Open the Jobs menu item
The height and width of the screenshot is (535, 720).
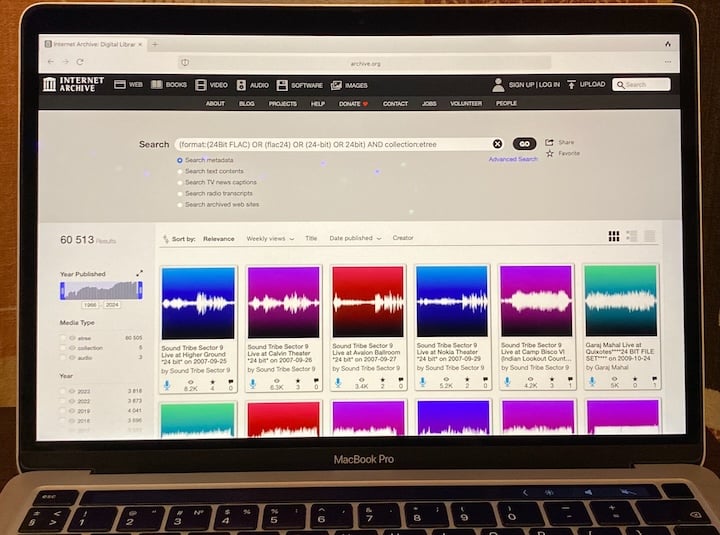tap(429, 104)
